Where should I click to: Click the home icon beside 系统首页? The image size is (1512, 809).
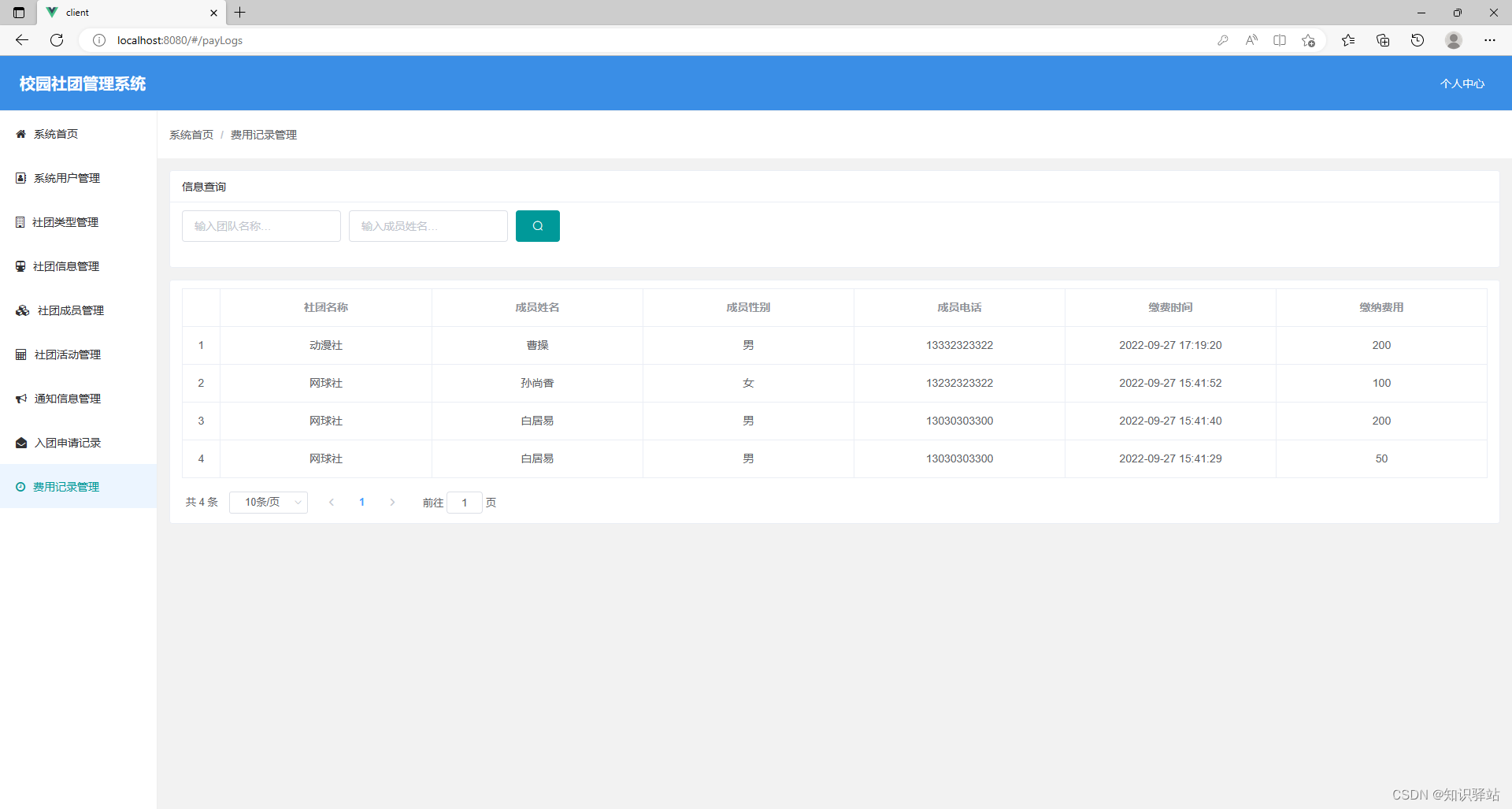(21, 134)
